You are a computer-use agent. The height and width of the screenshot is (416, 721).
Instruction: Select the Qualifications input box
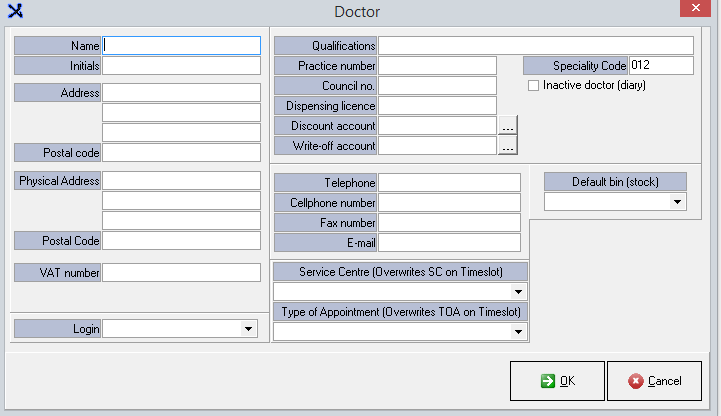point(535,45)
